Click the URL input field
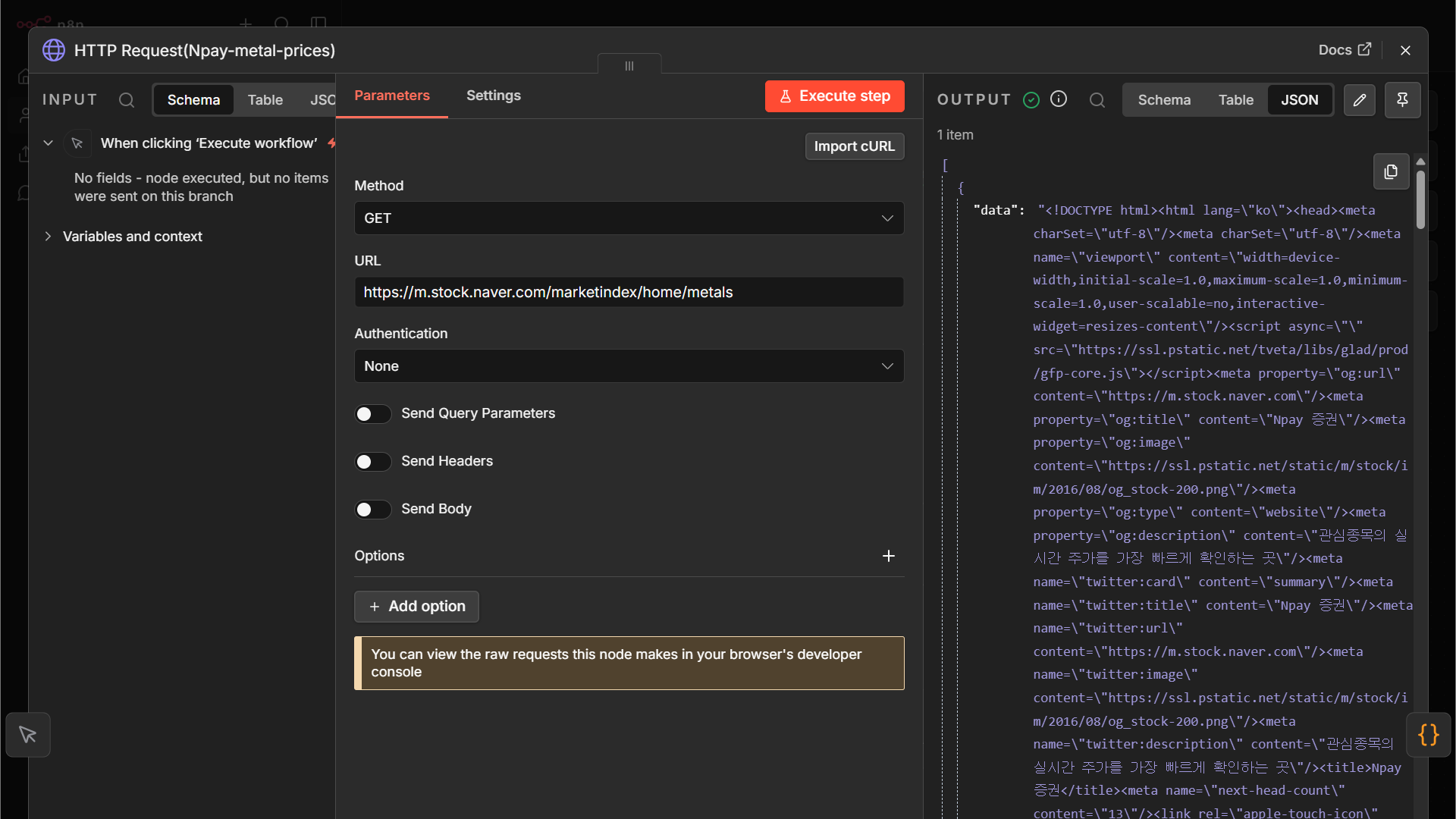This screenshot has width=1456, height=819. pos(629,292)
